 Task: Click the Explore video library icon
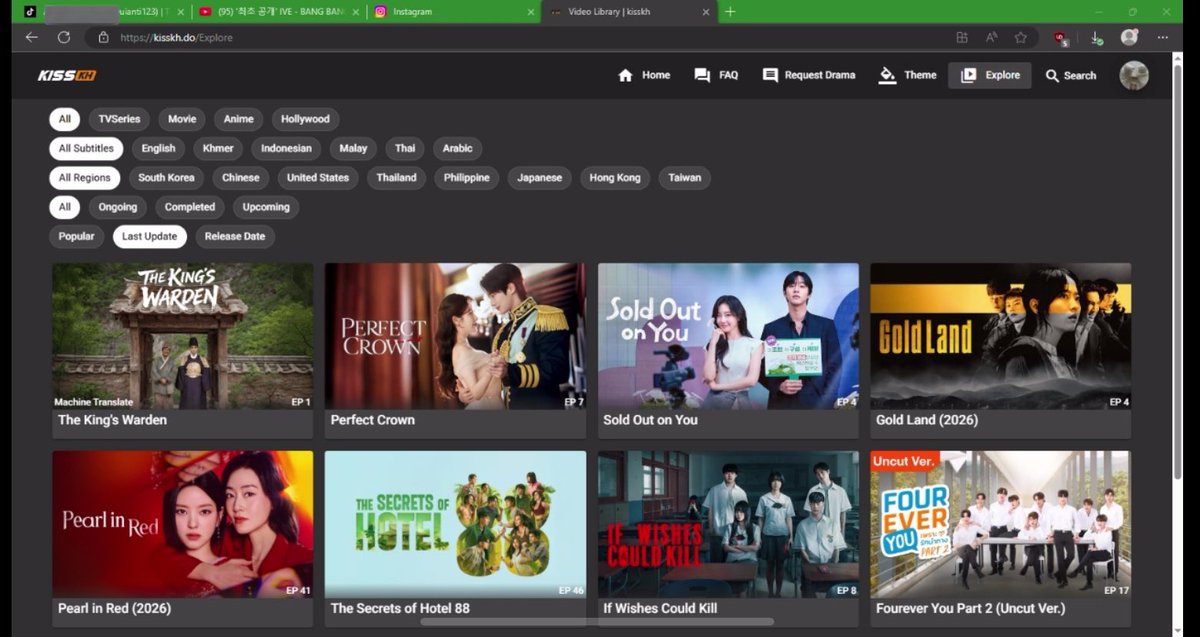(968, 75)
